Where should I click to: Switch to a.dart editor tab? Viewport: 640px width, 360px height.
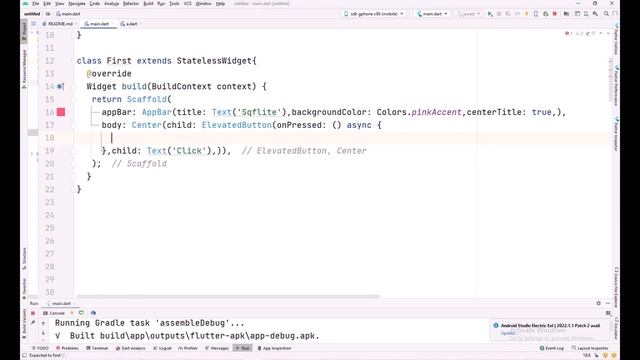coord(130,24)
